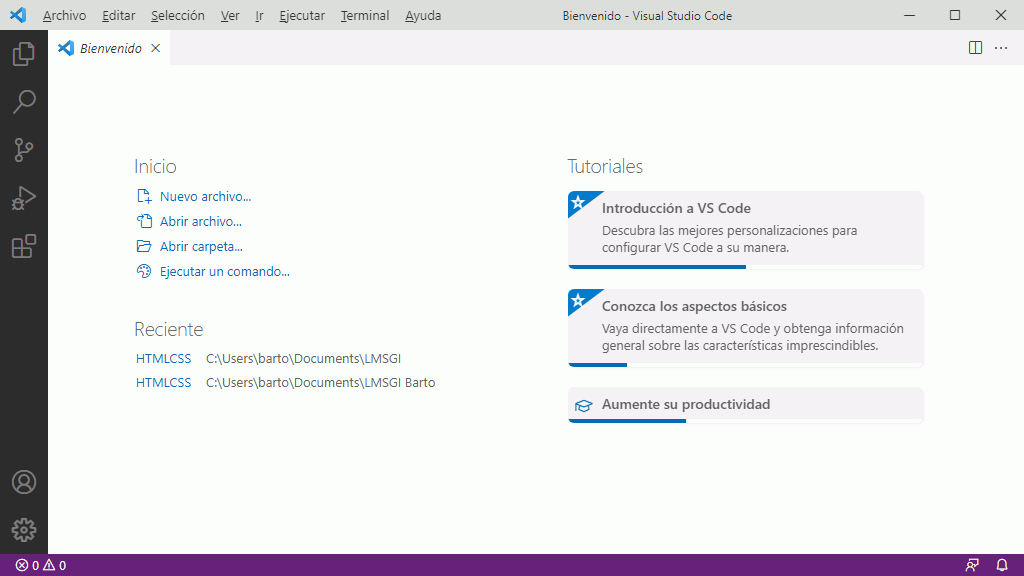This screenshot has width=1024, height=576.
Task: Click the VS Code logo in title bar
Action: click(x=18, y=15)
